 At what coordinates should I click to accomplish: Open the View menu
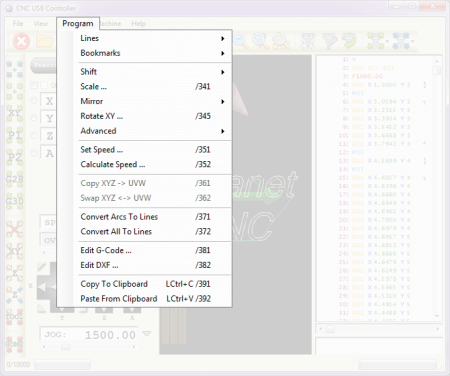click(x=41, y=24)
